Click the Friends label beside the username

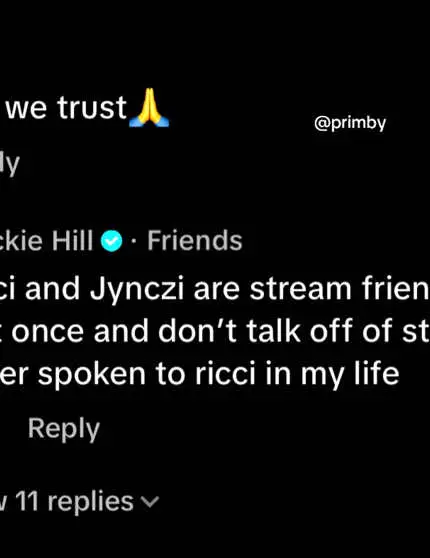(195, 241)
